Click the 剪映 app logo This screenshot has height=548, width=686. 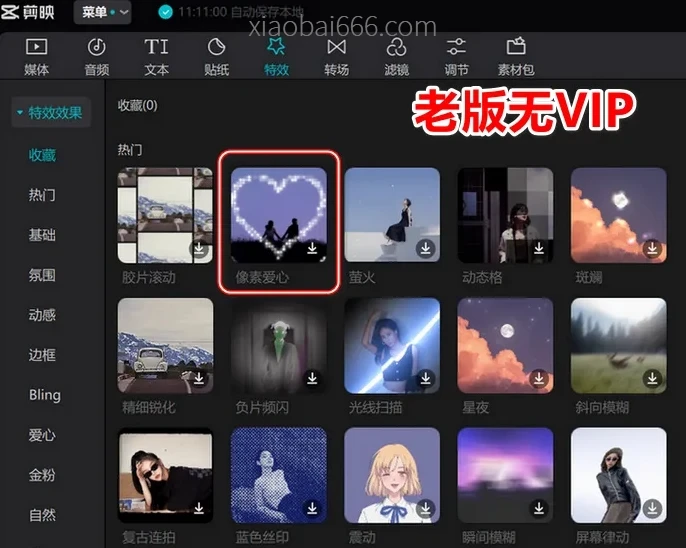click(28, 12)
